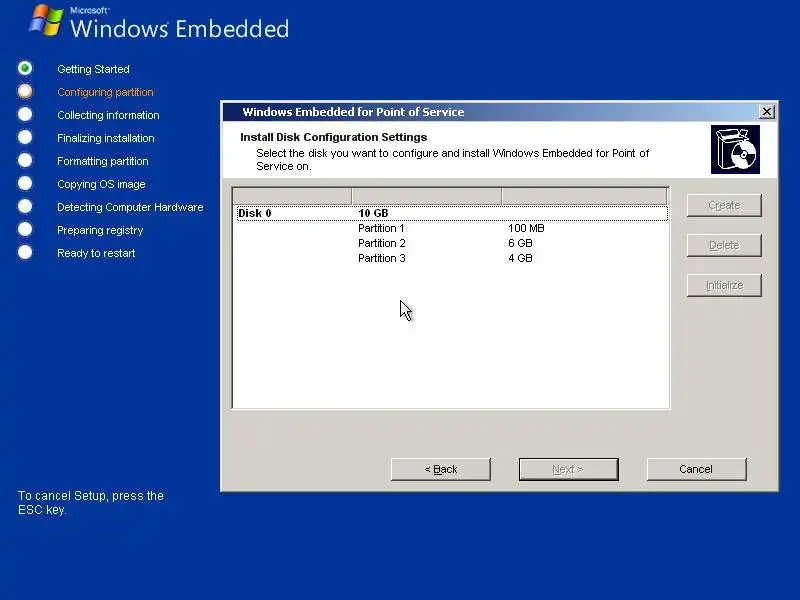Click the dialog title bar text
Image resolution: width=800 pixels, height=600 pixels.
353,112
